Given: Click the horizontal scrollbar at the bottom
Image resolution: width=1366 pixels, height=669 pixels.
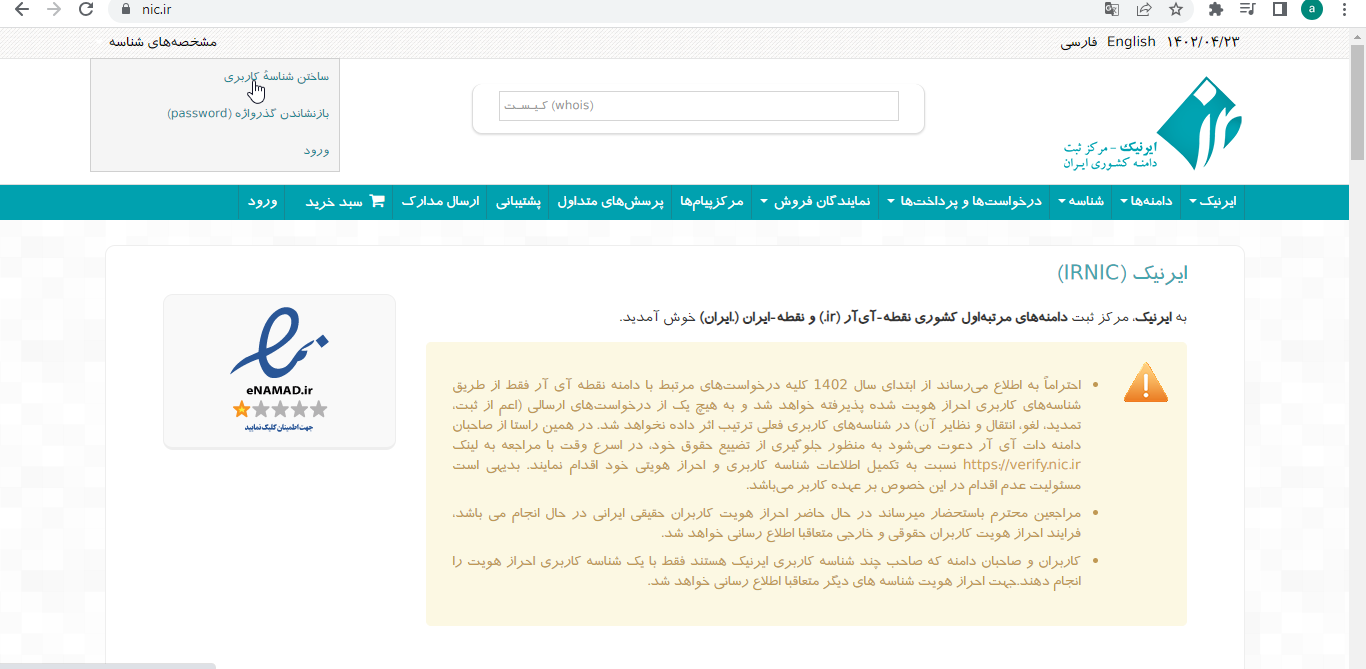Looking at the screenshot, I should point(108,665).
